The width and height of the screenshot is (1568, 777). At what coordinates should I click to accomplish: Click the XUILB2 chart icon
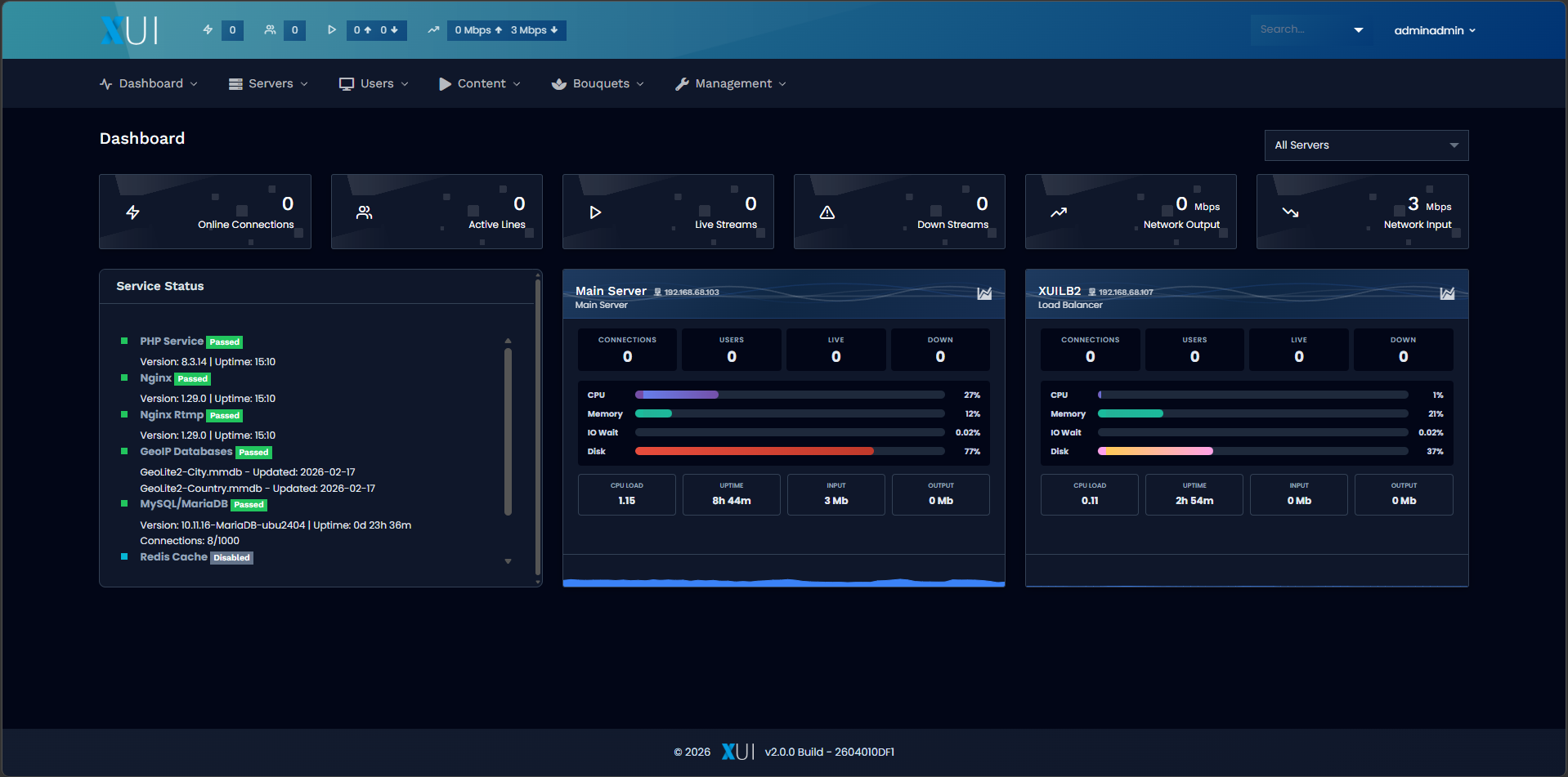(1447, 293)
